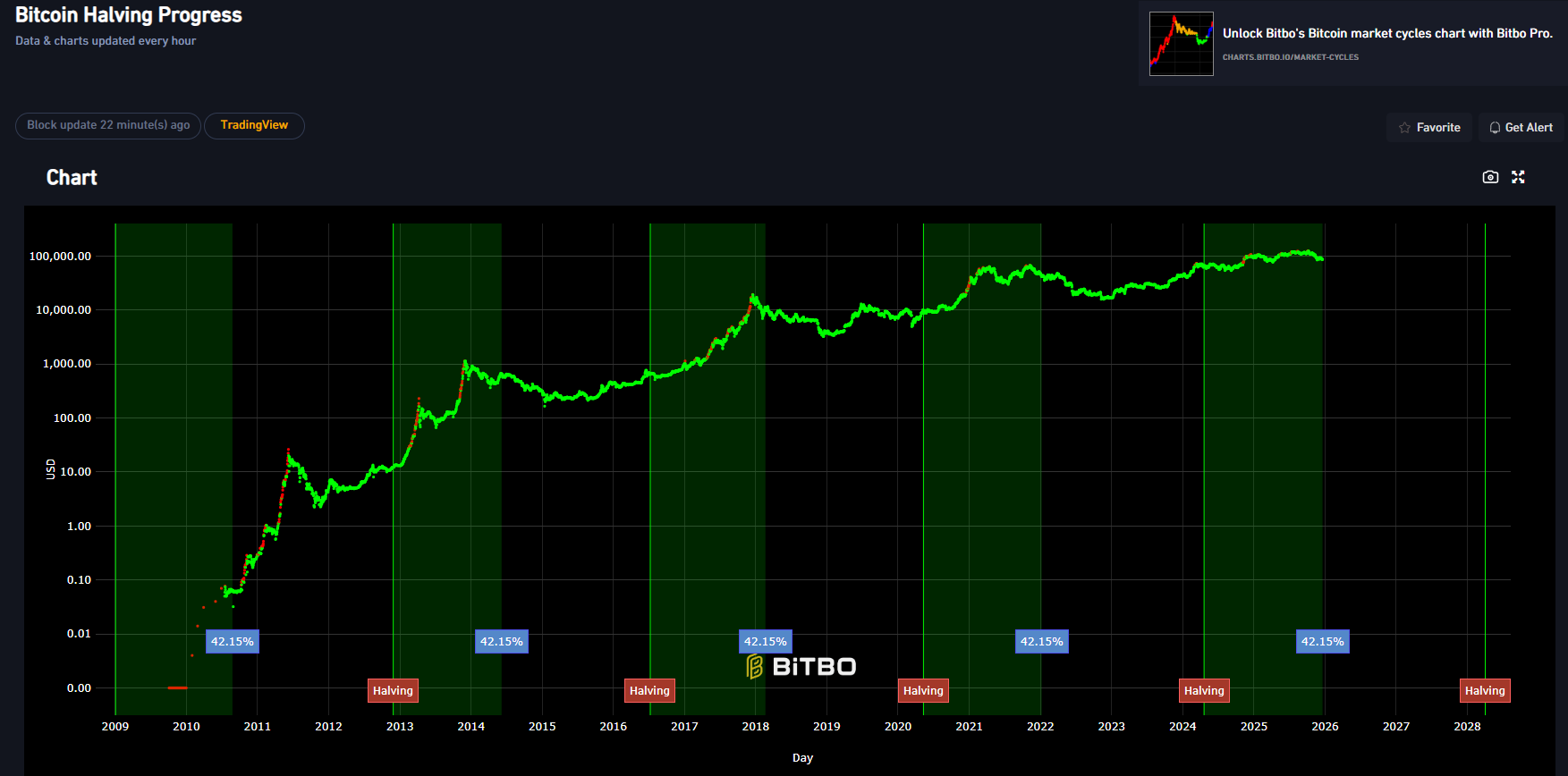1568x776 pixels.
Task: Click the Bitcoin Halving Progress page title
Action: pyautogui.click(x=129, y=15)
